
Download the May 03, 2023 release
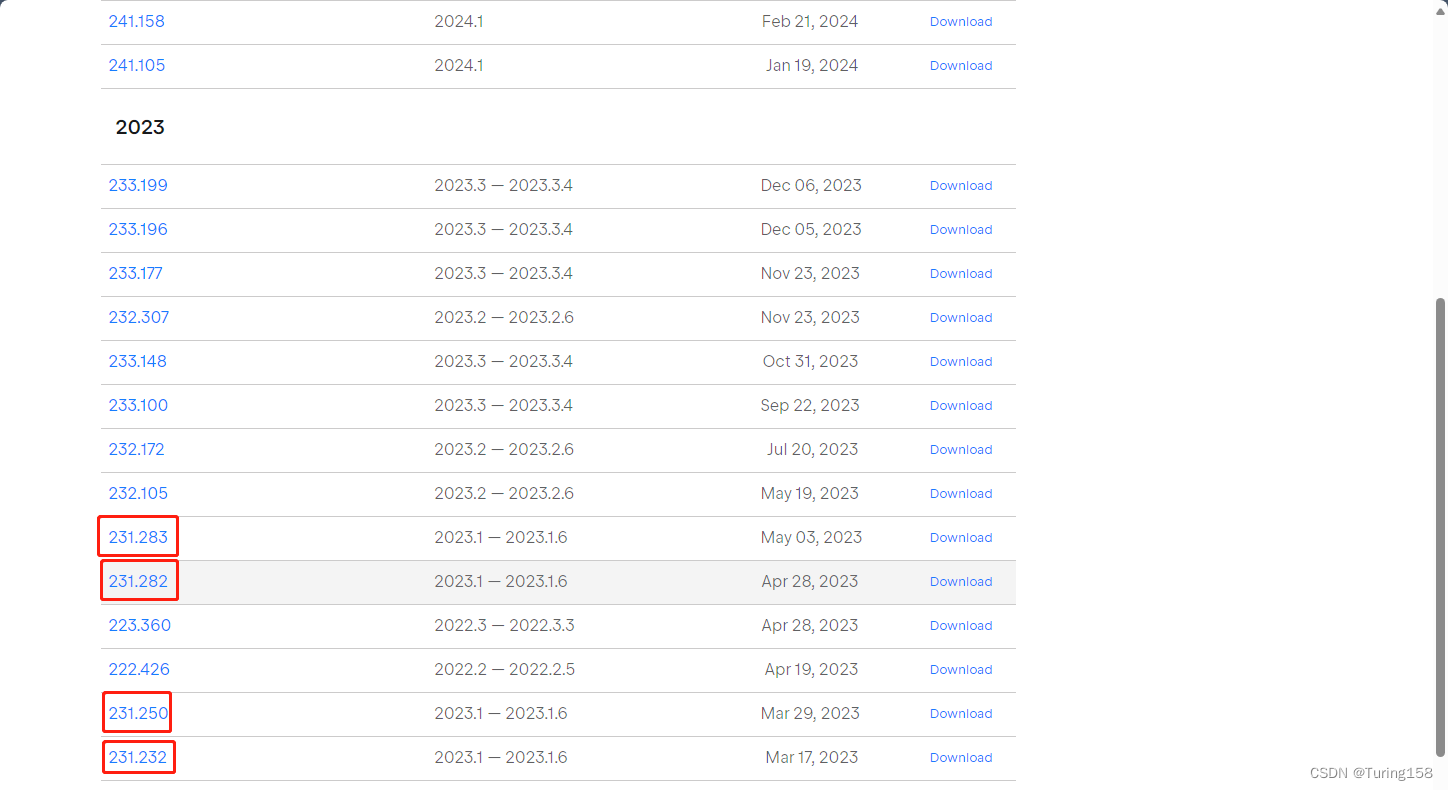[x=961, y=537]
